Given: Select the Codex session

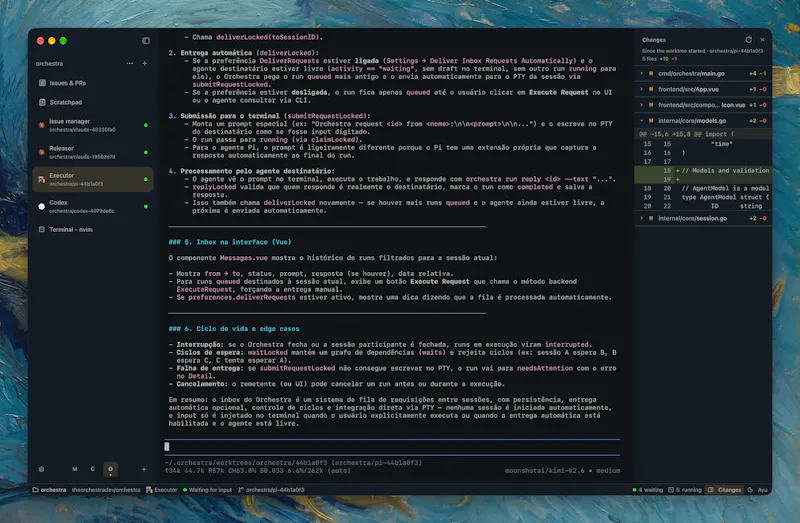Looking at the screenshot, I should (x=93, y=207).
